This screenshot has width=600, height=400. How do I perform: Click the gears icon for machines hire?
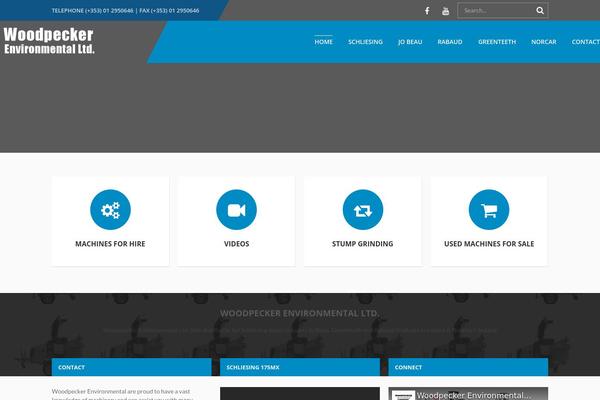point(110,210)
